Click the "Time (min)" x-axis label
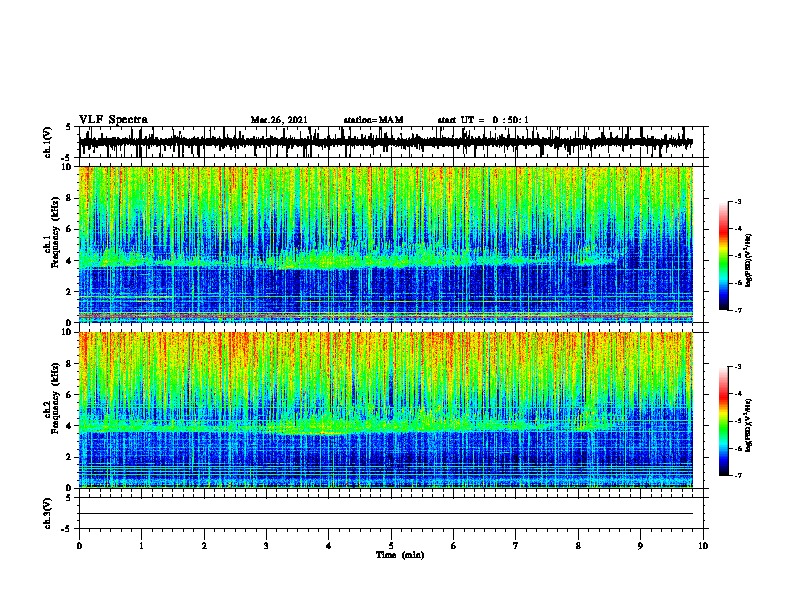Screen dimensions: 792x612 (400, 555)
